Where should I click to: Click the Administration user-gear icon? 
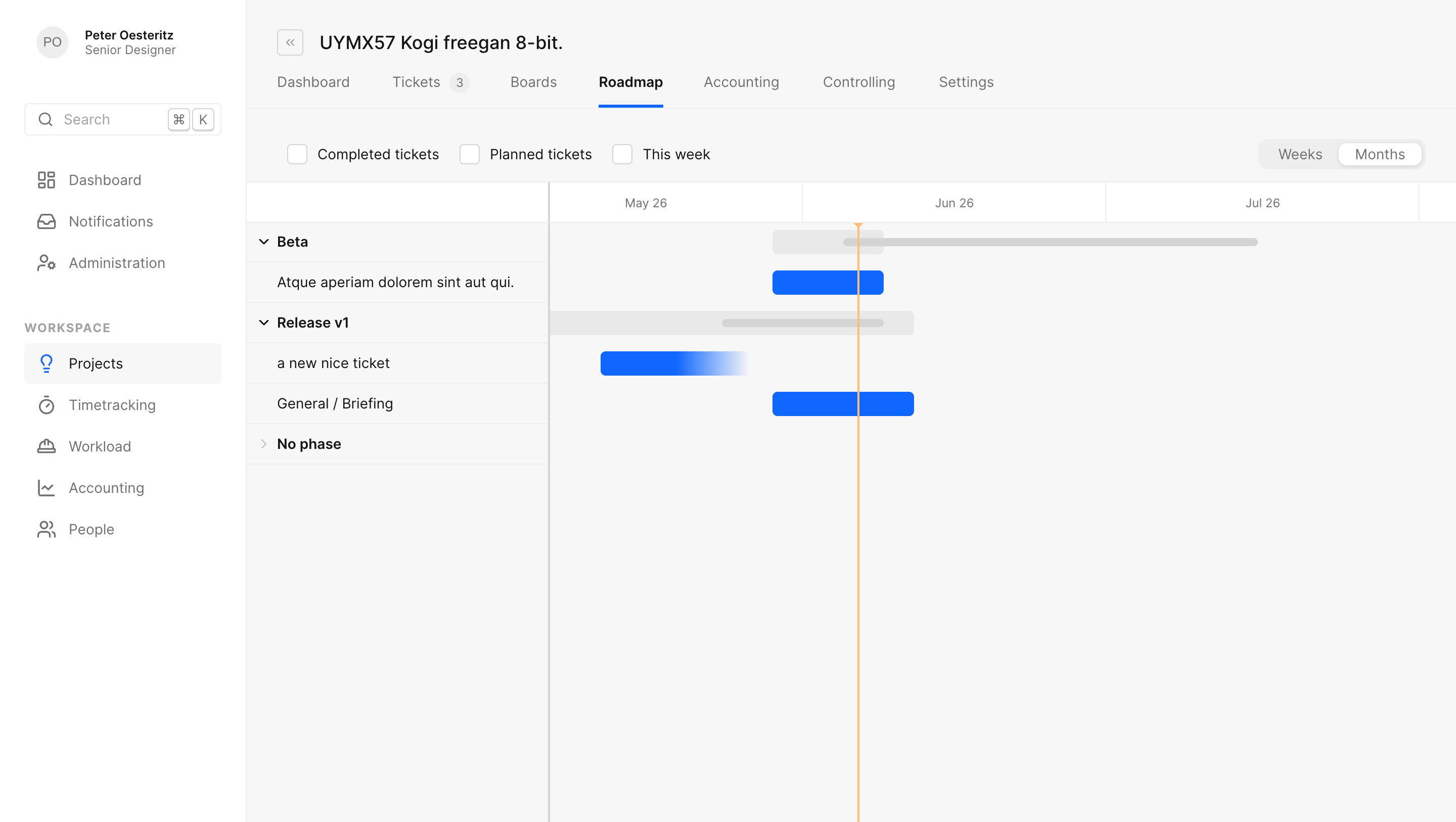[47, 263]
